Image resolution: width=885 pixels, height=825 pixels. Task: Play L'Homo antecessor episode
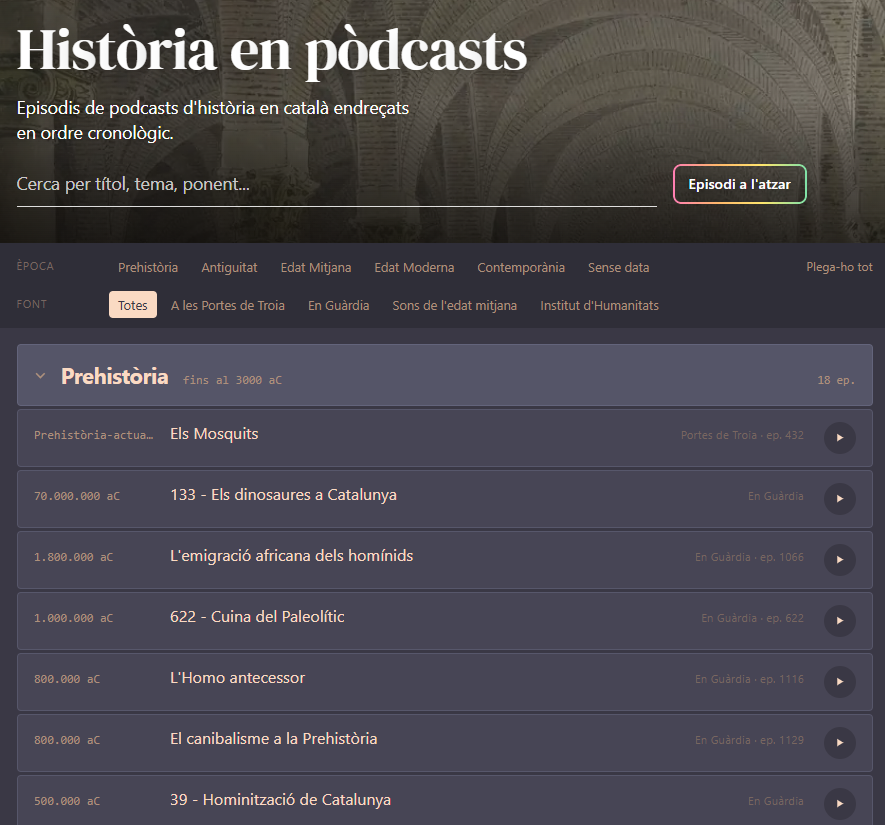point(839,682)
